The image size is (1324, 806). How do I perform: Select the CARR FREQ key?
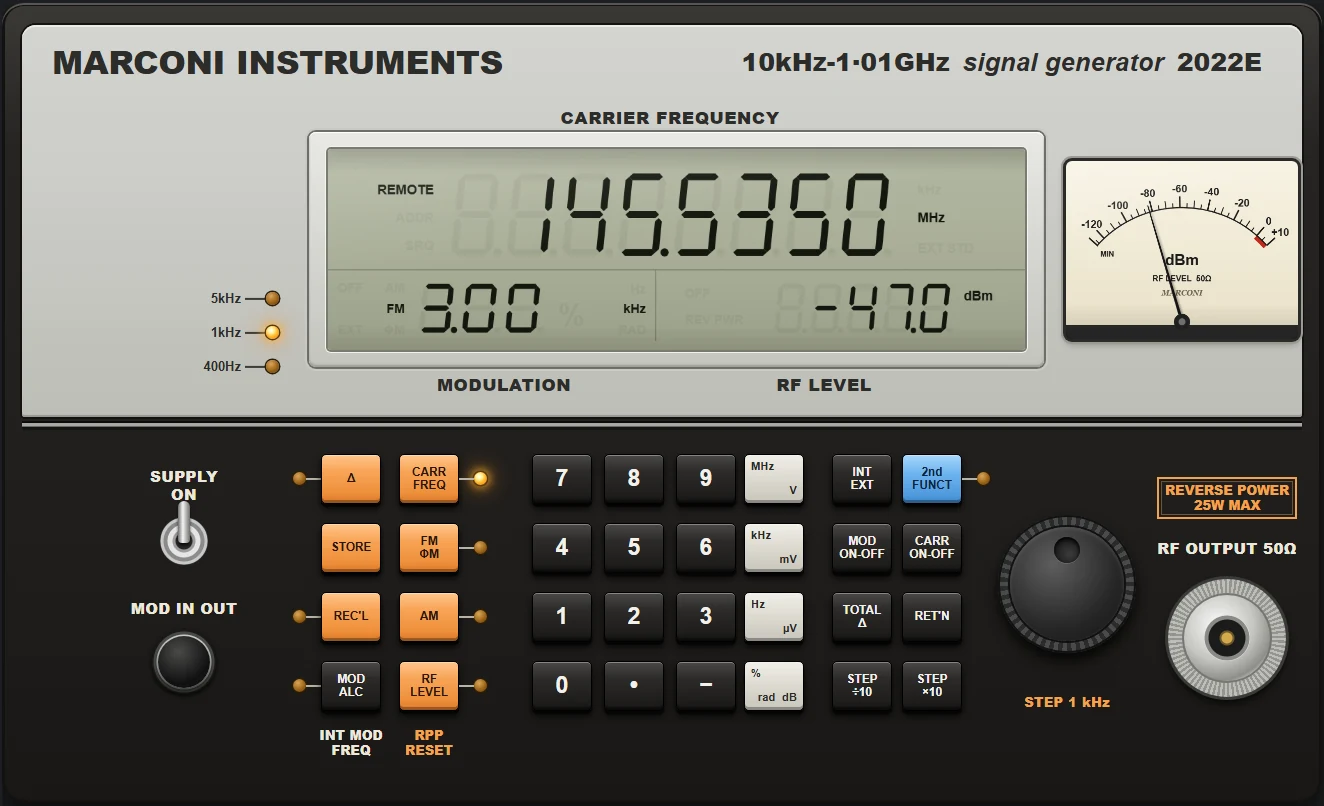[x=429, y=478]
